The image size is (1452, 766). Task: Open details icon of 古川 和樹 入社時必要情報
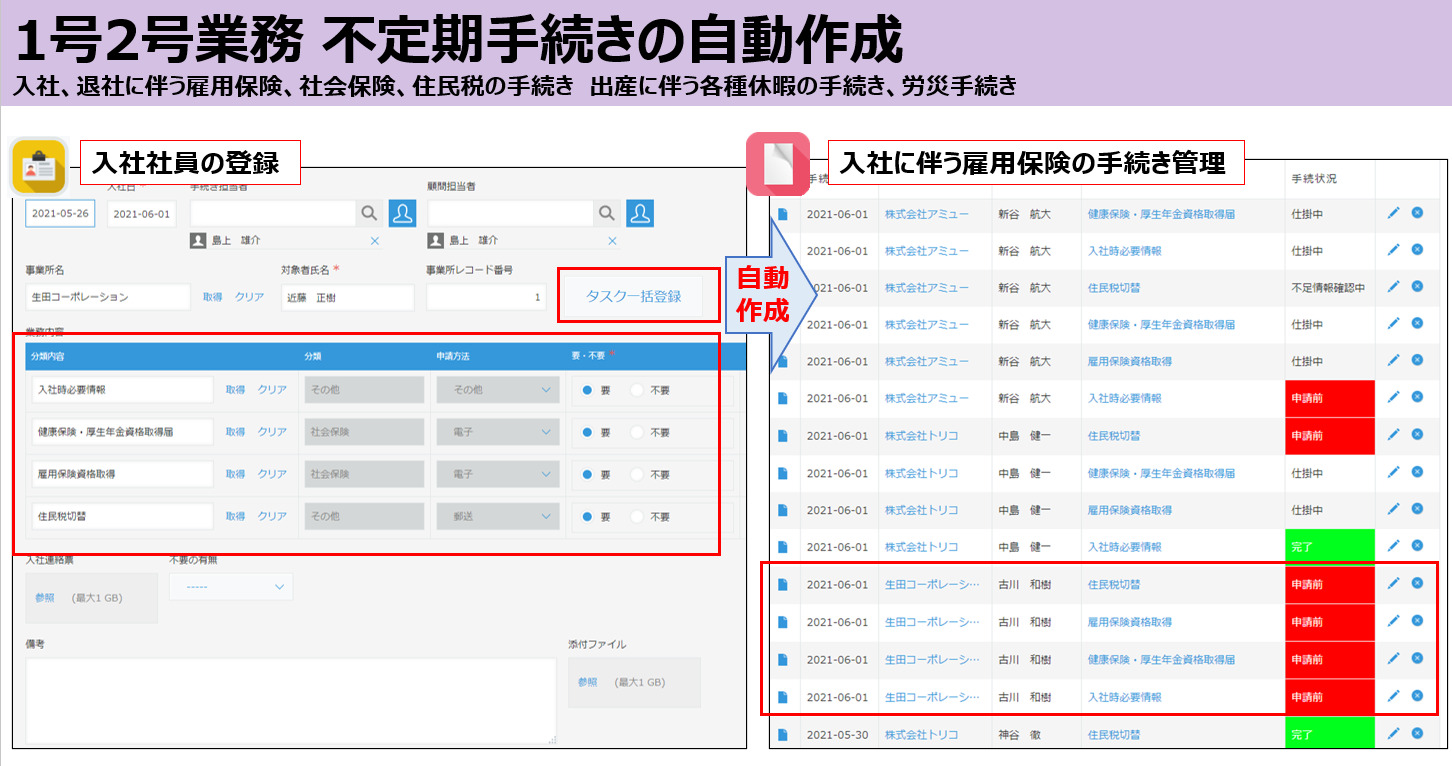(x=783, y=697)
